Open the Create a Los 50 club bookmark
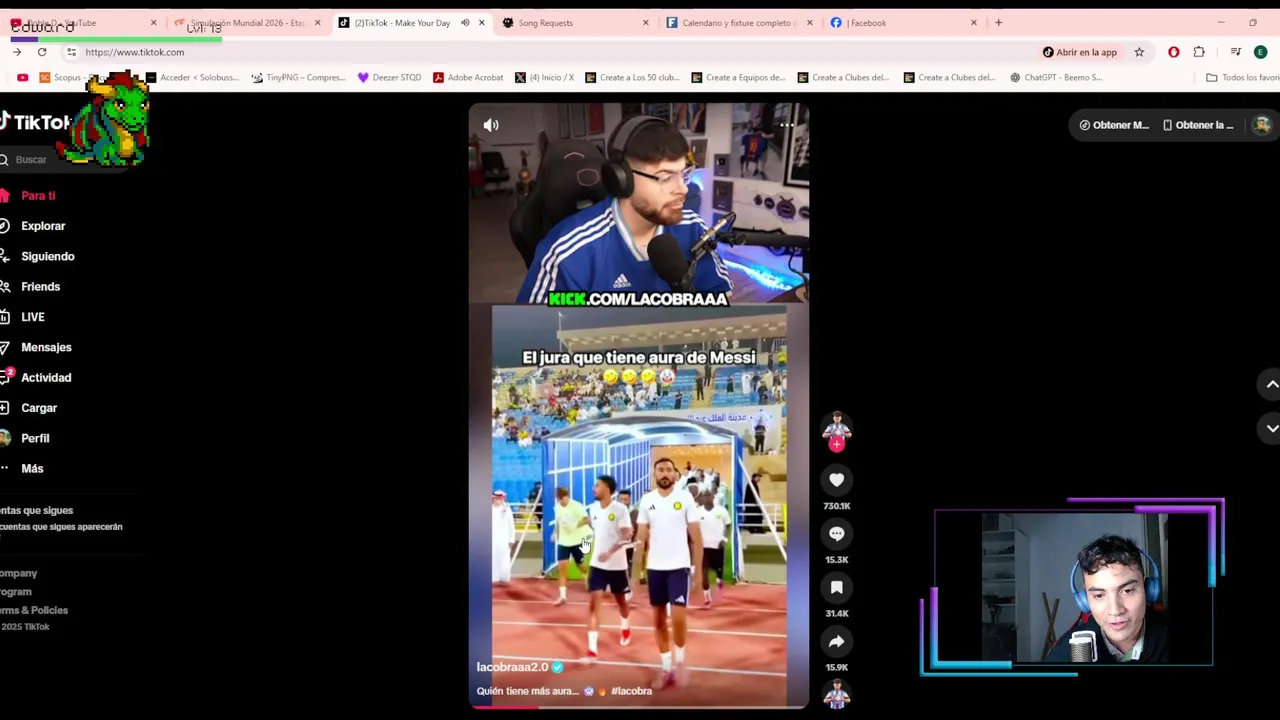Image resolution: width=1280 pixels, height=720 pixels. tap(632, 77)
